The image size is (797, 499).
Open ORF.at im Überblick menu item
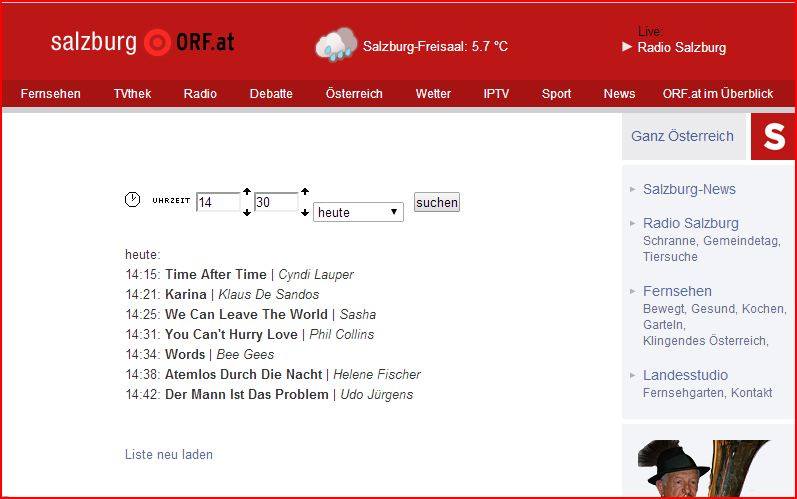[718, 93]
